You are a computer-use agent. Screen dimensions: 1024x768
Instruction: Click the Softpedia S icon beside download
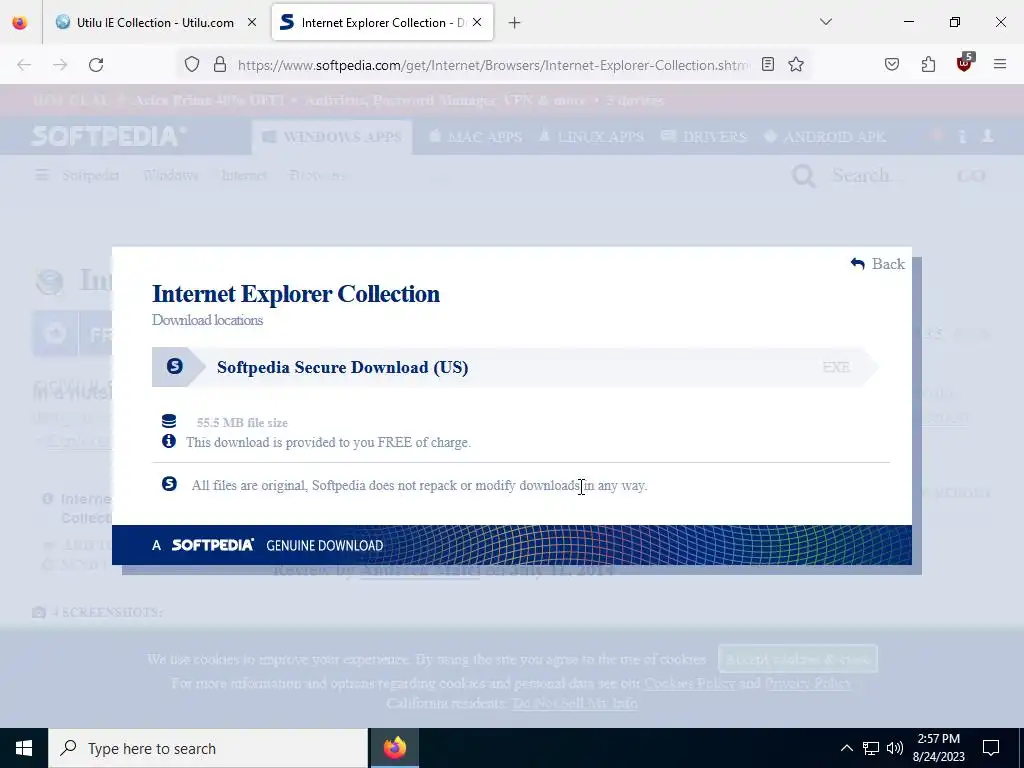click(174, 366)
